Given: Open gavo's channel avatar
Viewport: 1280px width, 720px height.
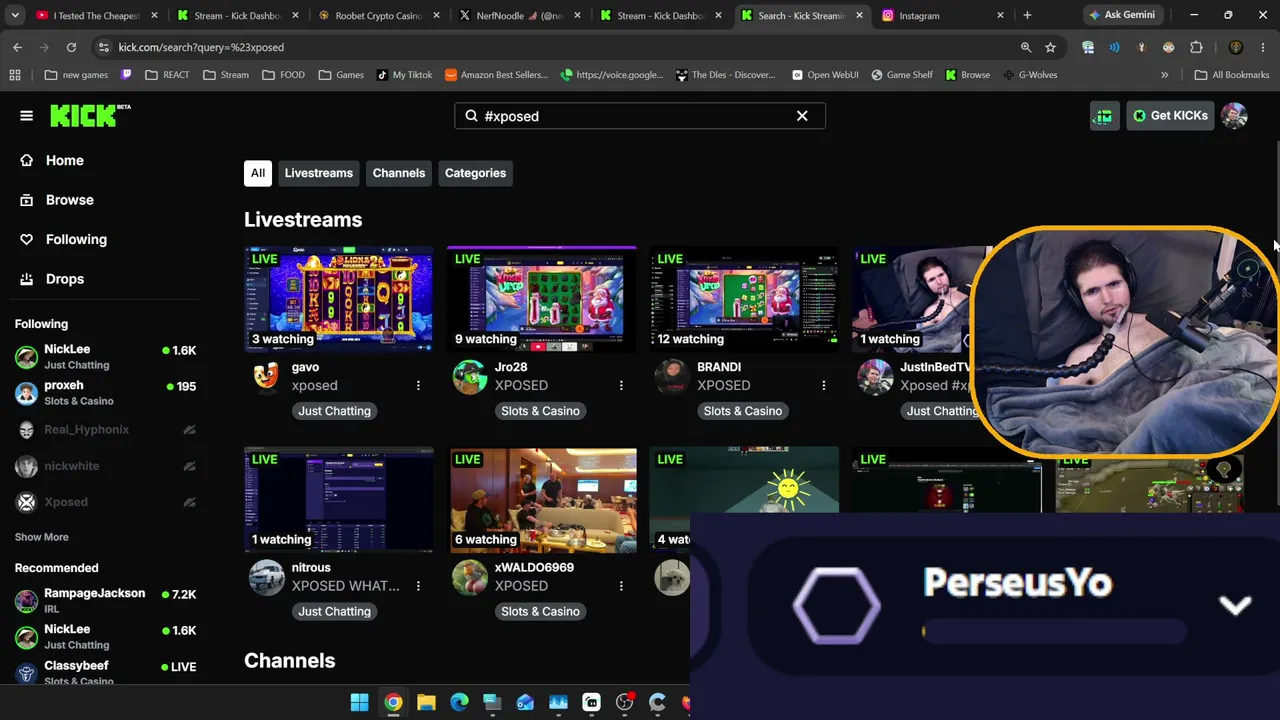Looking at the screenshot, I should pos(266,376).
